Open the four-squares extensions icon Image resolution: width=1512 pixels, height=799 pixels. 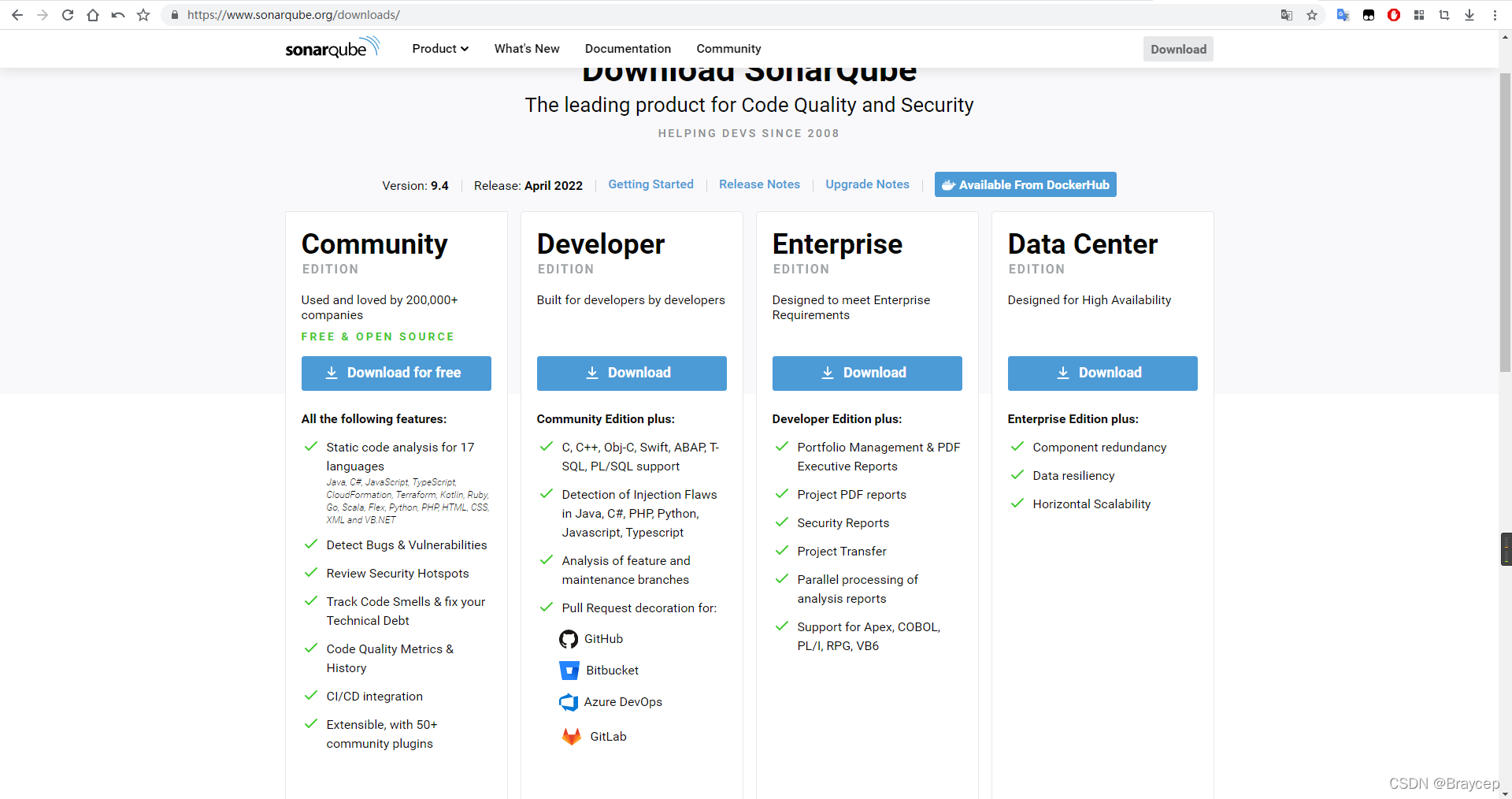[x=1419, y=15]
